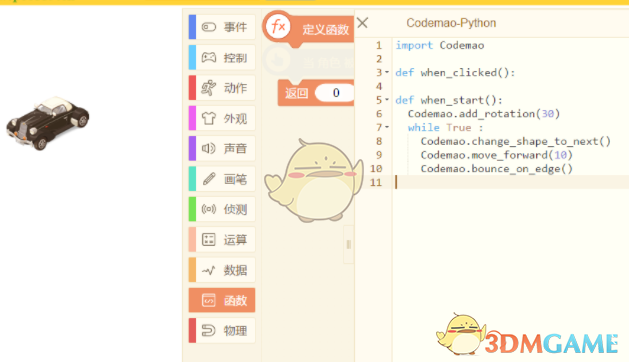
Task: Click the Codemao.change_shape_to_next() line
Action: (515, 141)
